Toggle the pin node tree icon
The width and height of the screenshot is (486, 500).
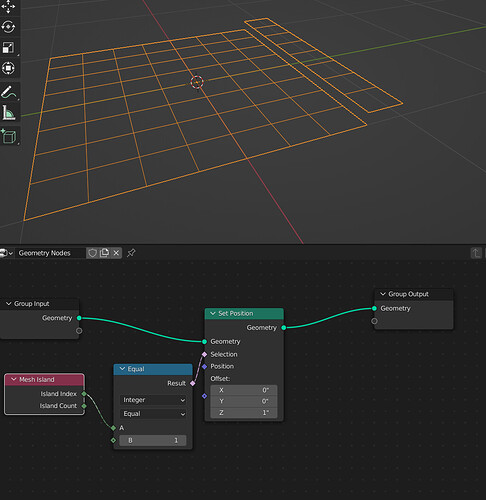pos(131,253)
